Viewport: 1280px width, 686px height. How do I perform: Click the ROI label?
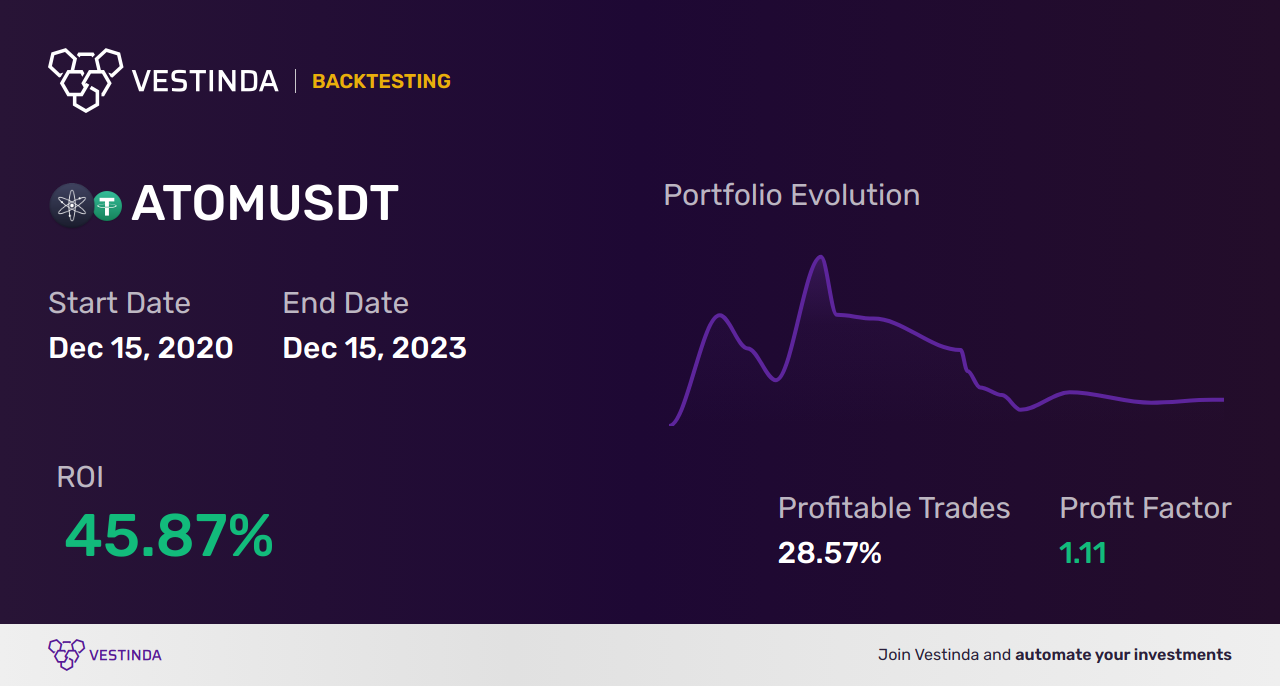tap(80, 477)
